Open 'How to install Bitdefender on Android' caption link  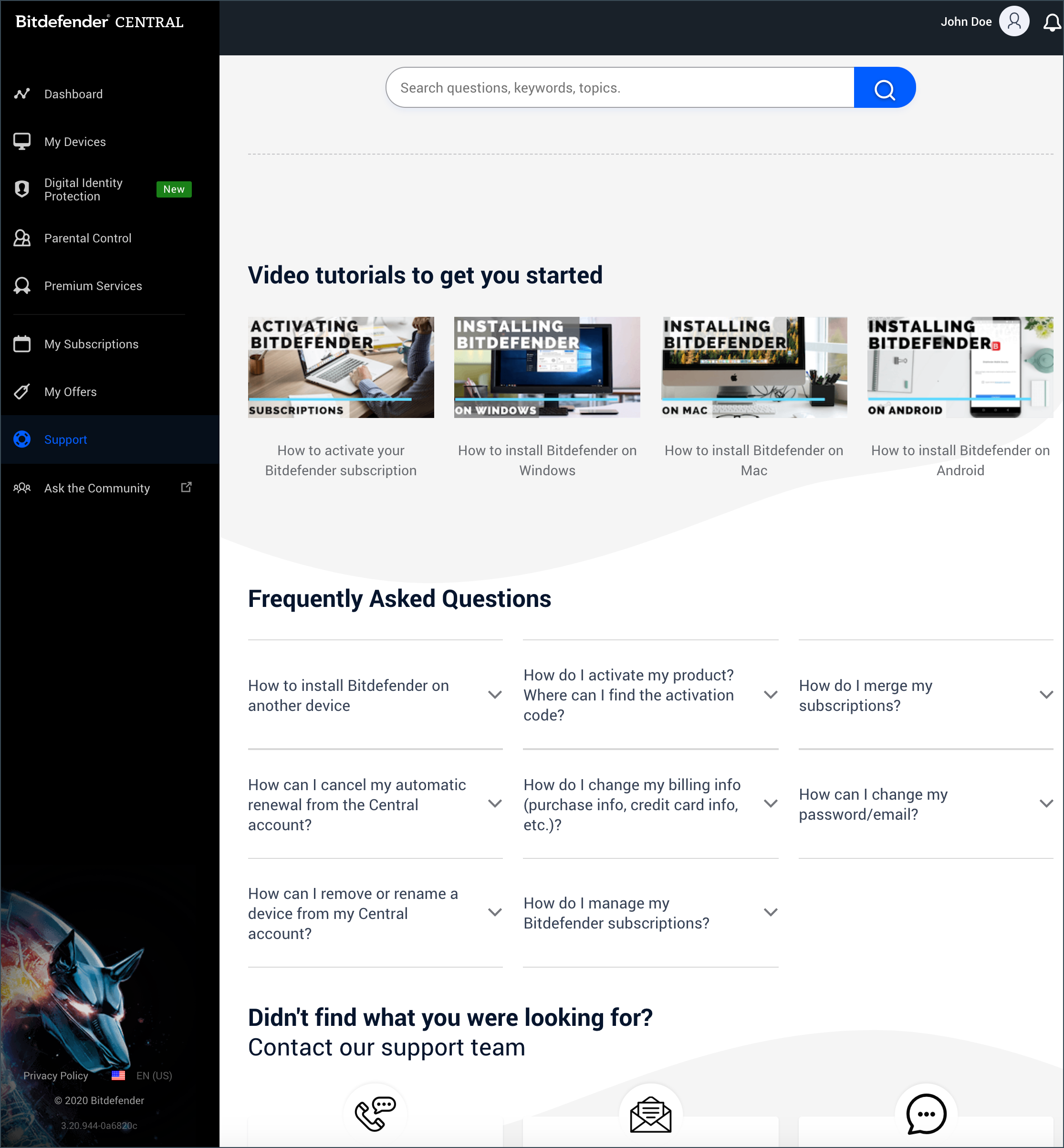(x=960, y=460)
